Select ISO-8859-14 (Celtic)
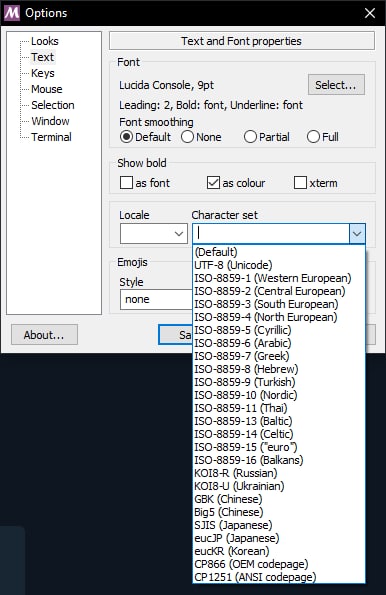The height and width of the screenshot is (595, 386). point(279,434)
